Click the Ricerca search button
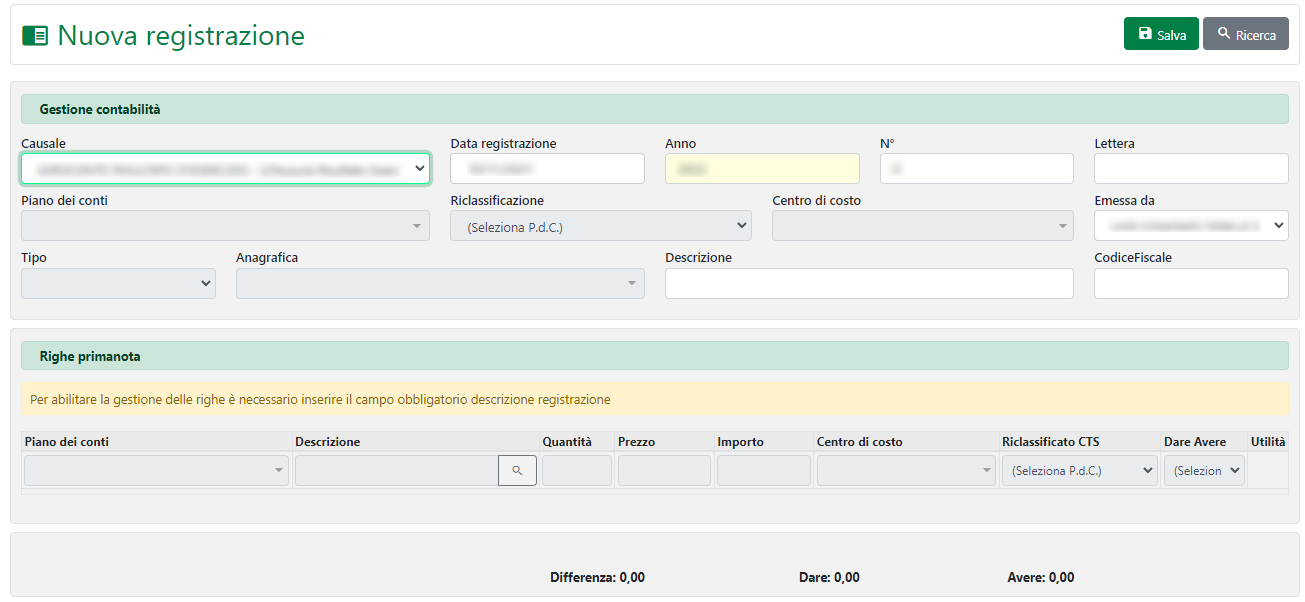 tap(1245, 34)
